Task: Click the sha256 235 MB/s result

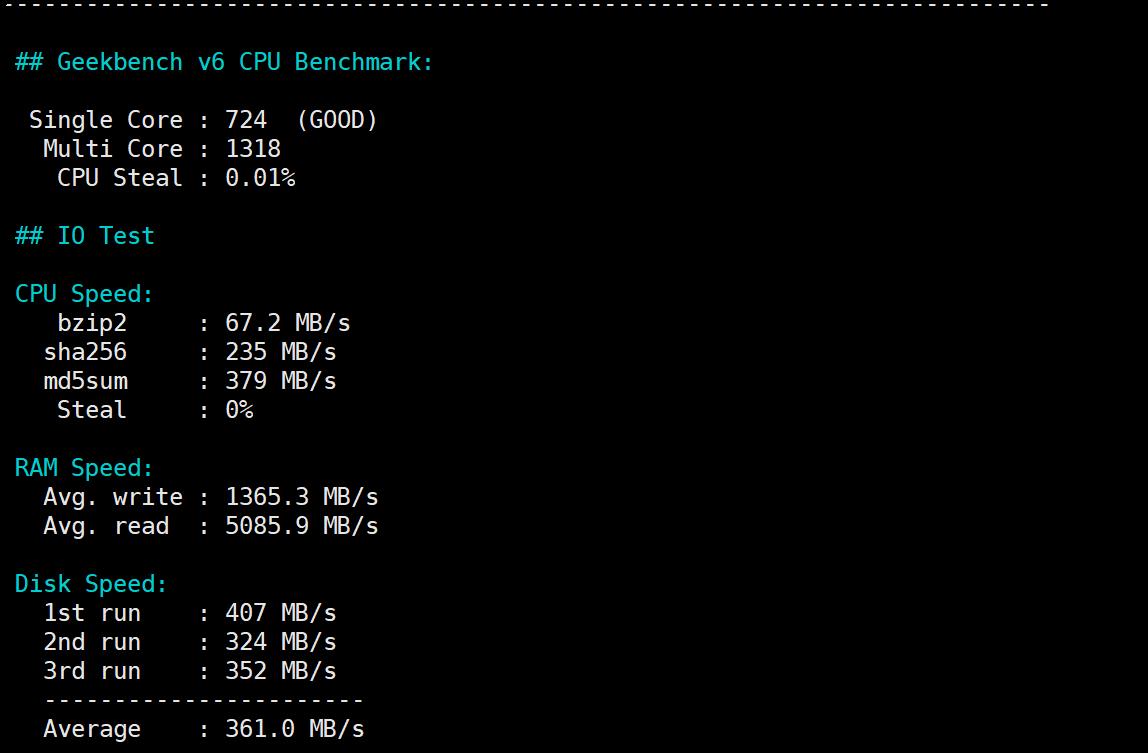Action: pyautogui.click(x=281, y=352)
